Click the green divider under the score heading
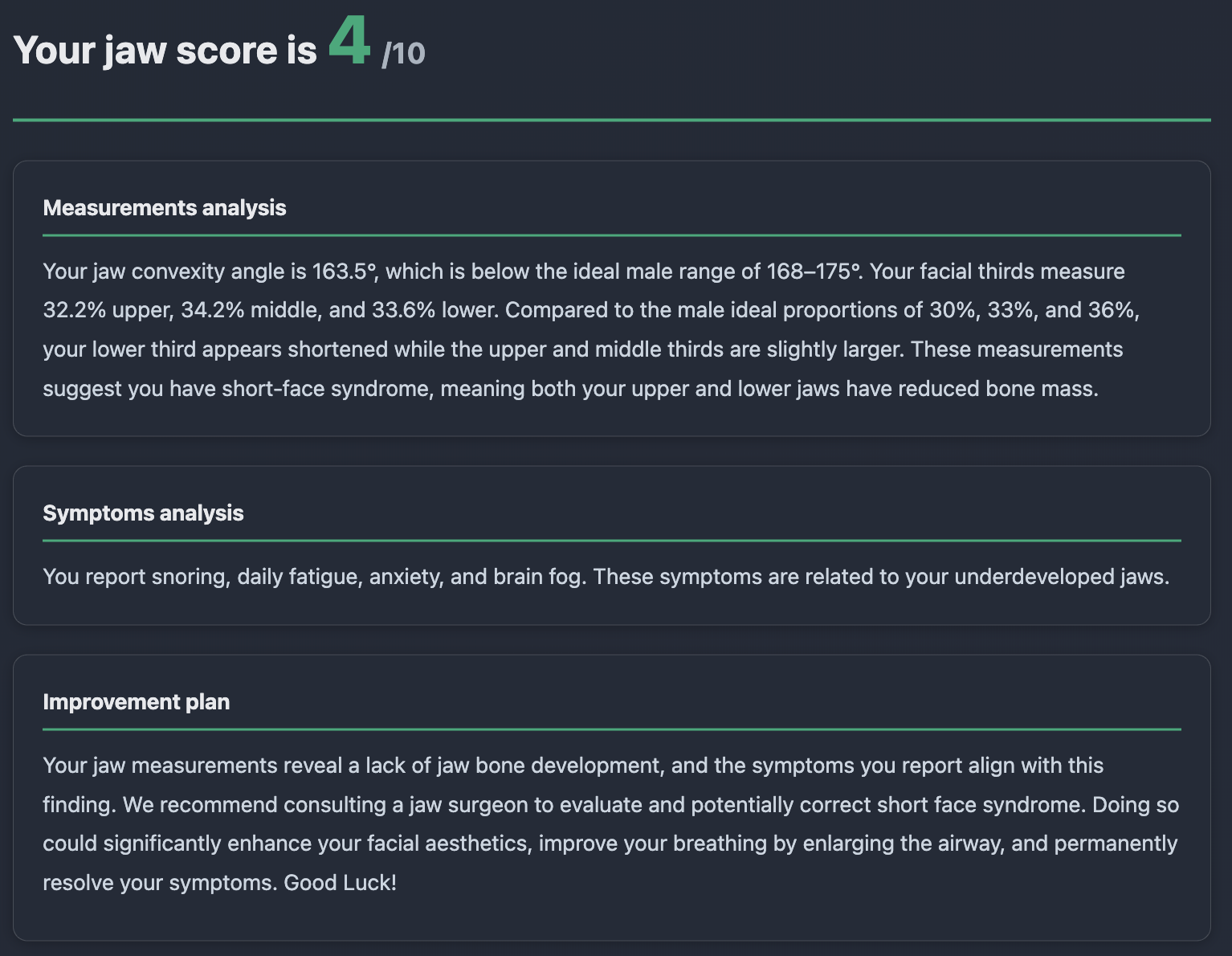Image resolution: width=1232 pixels, height=956 pixels. 611,120
